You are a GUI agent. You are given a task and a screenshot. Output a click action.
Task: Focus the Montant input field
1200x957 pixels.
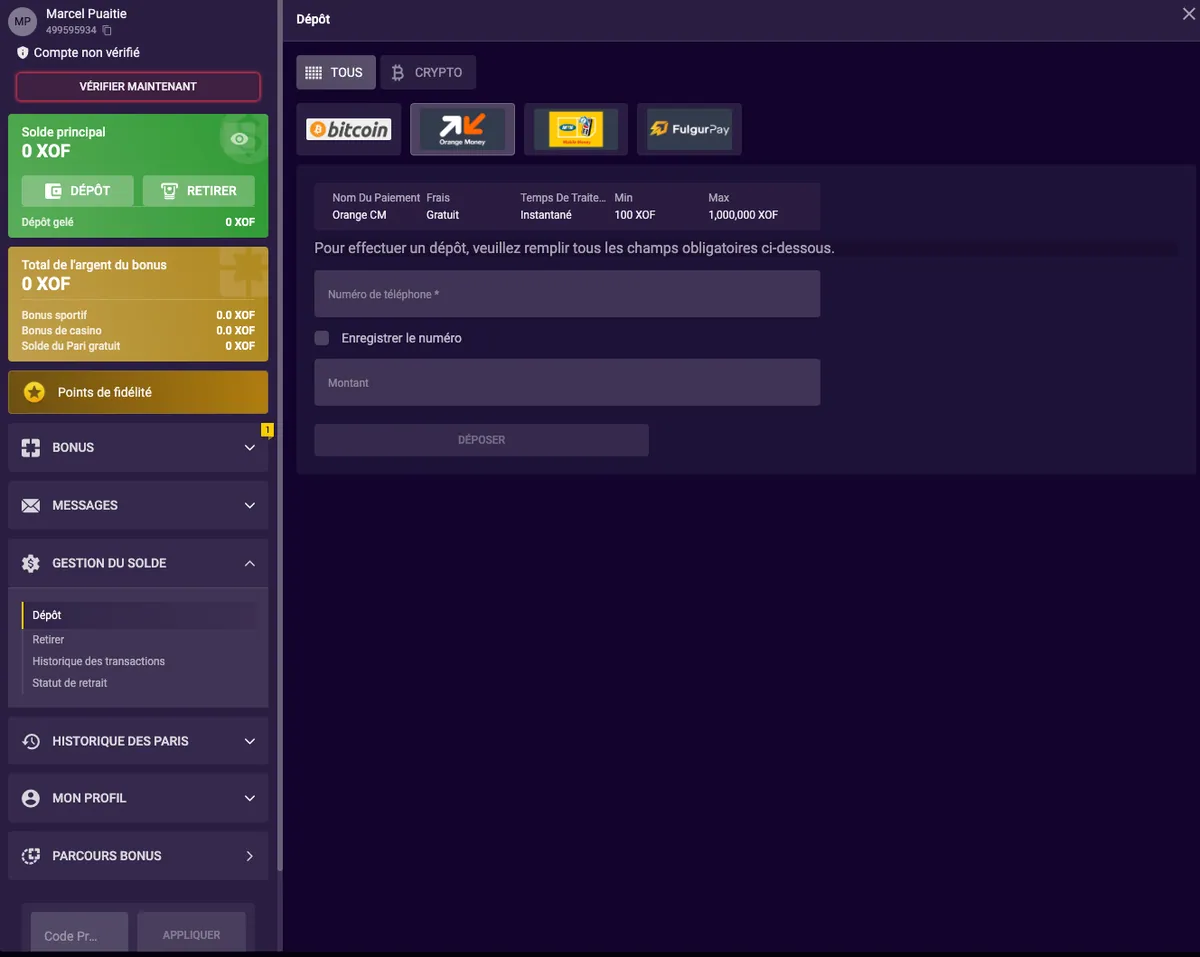[x=567, y=383]
